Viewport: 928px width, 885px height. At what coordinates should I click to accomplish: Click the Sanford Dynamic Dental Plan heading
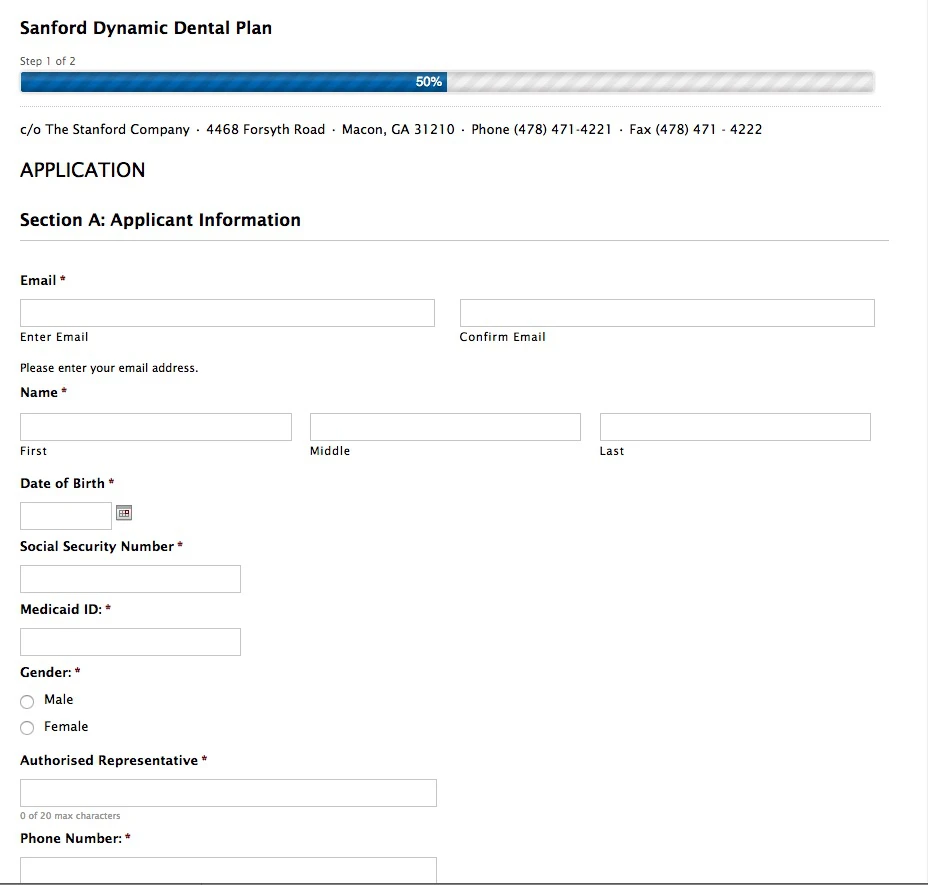[x=146, y=28]
